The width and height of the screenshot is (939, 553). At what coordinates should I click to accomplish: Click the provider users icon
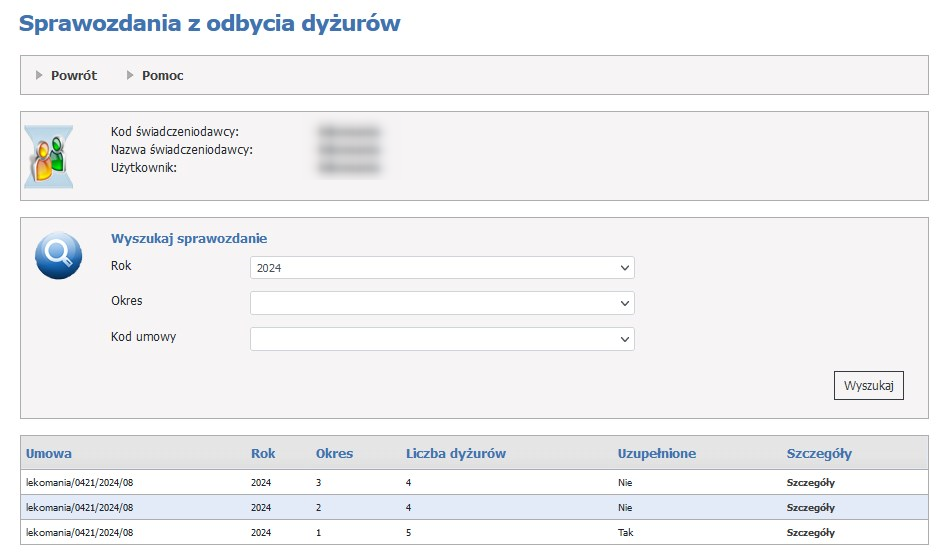(48, 157)
